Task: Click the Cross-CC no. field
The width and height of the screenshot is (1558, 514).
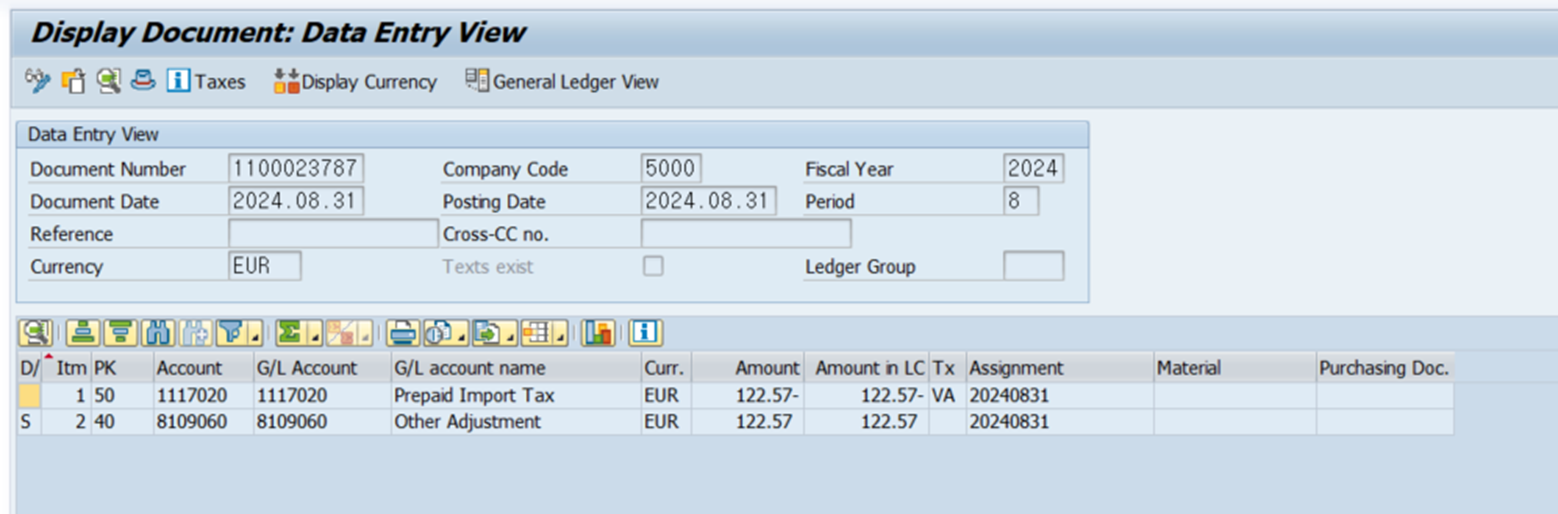Action: pos(746,233)
